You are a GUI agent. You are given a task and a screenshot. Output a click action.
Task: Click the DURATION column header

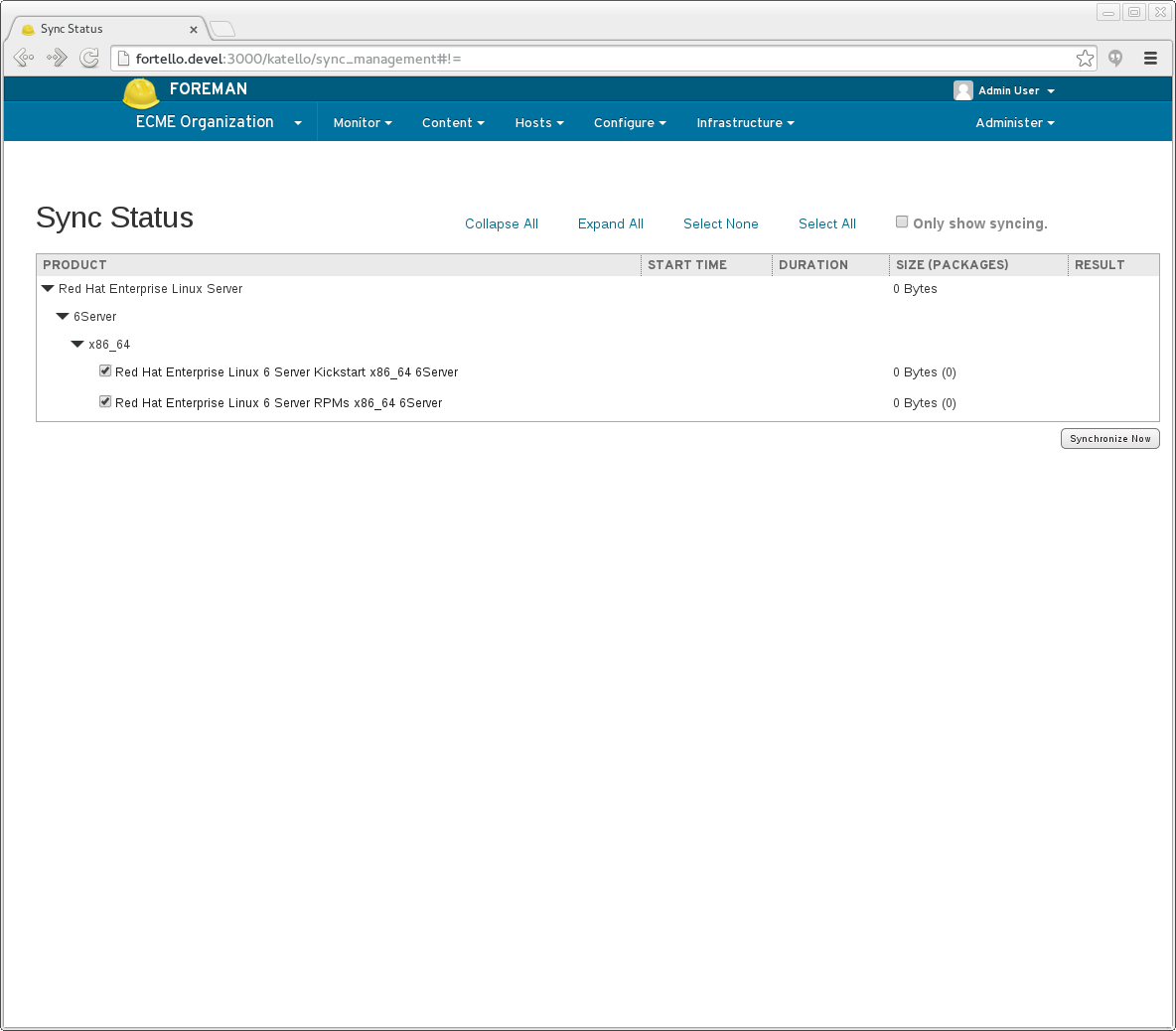(813, 264)
